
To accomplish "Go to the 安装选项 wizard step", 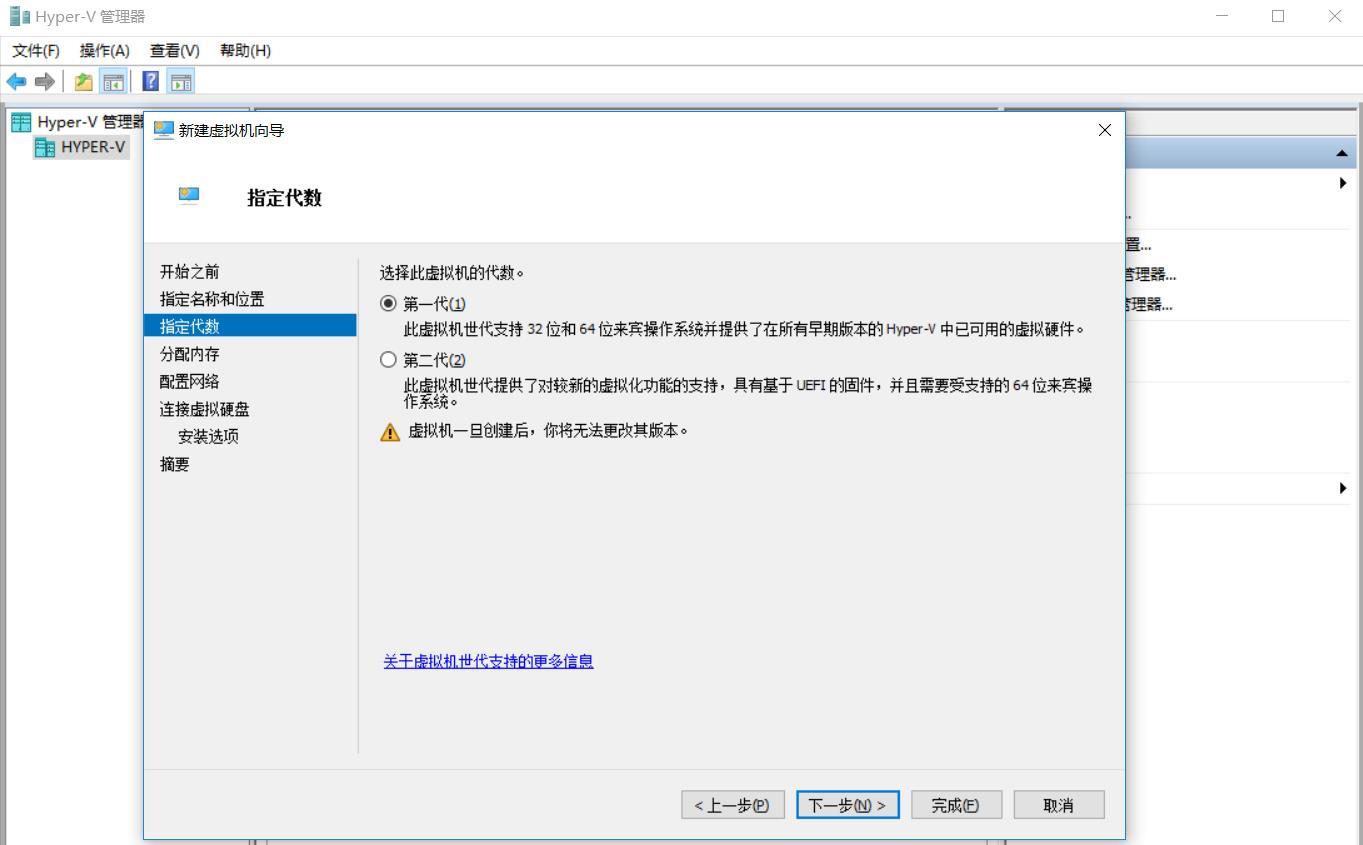I will coord(208,436).
